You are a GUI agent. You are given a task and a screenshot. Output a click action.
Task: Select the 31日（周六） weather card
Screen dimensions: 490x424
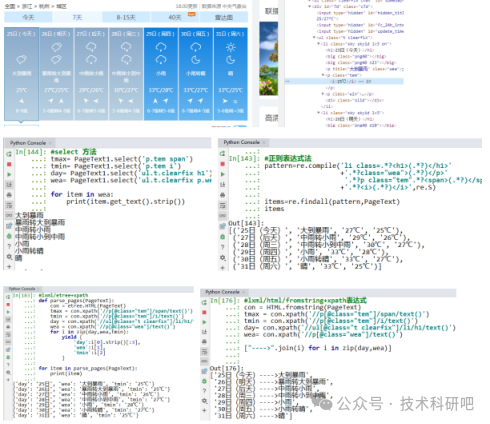click(230, 74)
